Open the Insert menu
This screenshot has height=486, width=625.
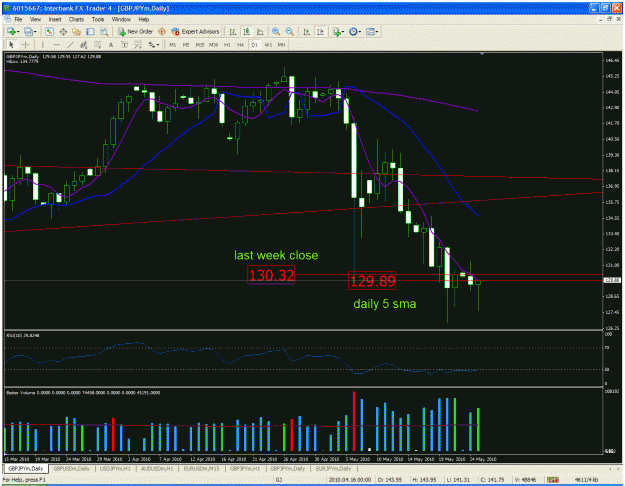[x=55, y=19]
